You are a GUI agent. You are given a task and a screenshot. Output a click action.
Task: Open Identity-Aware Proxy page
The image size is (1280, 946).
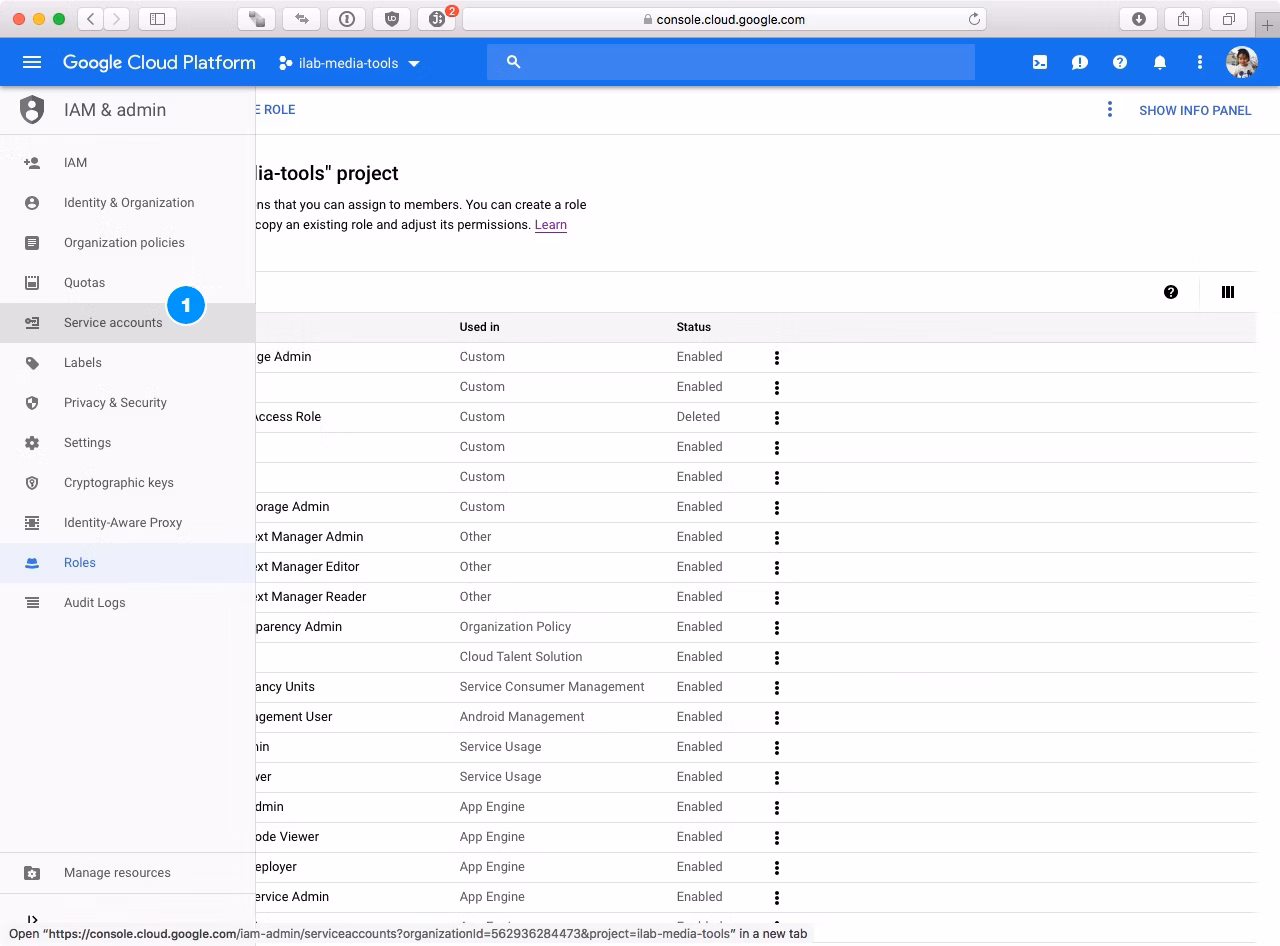coord(128,522)
